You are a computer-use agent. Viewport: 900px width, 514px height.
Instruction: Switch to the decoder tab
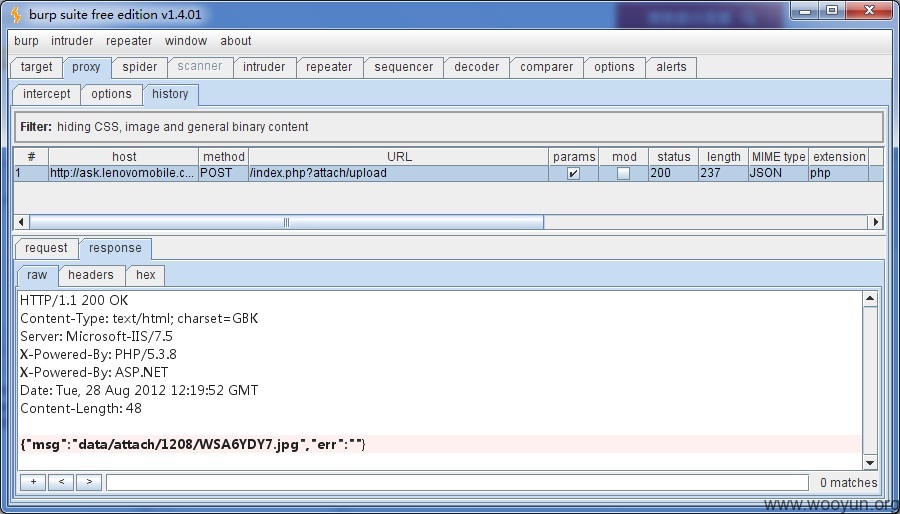pyautogui.click(x=476, y=67)
